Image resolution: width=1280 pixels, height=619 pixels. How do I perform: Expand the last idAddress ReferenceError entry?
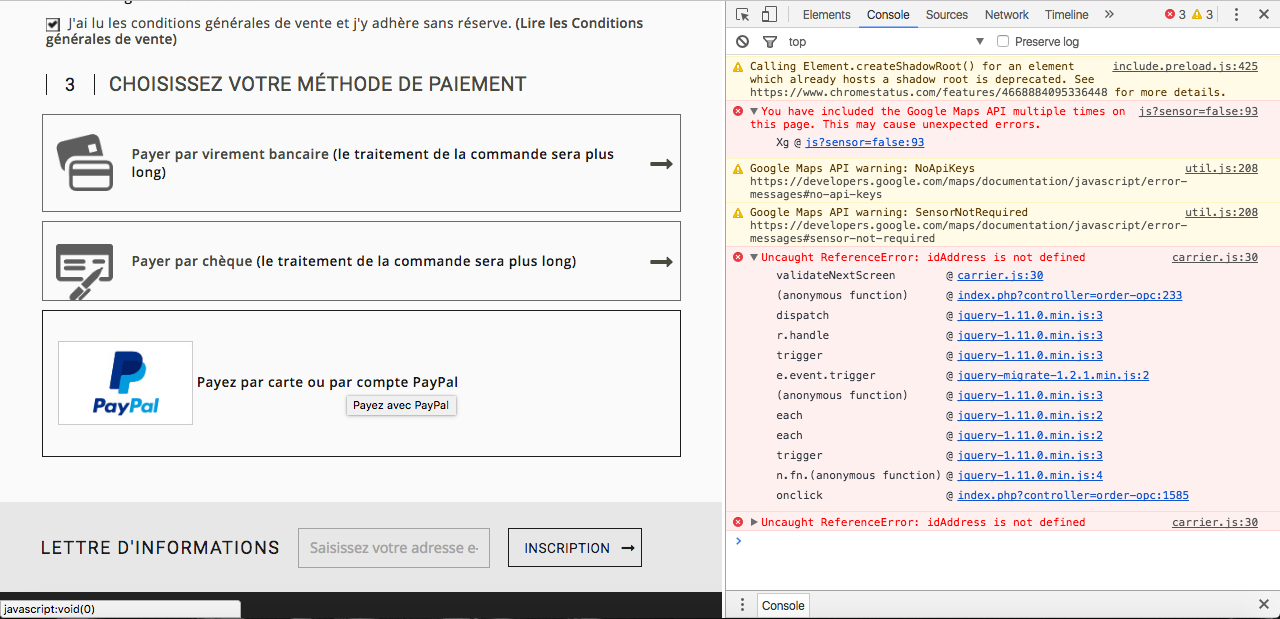(754, 522)
